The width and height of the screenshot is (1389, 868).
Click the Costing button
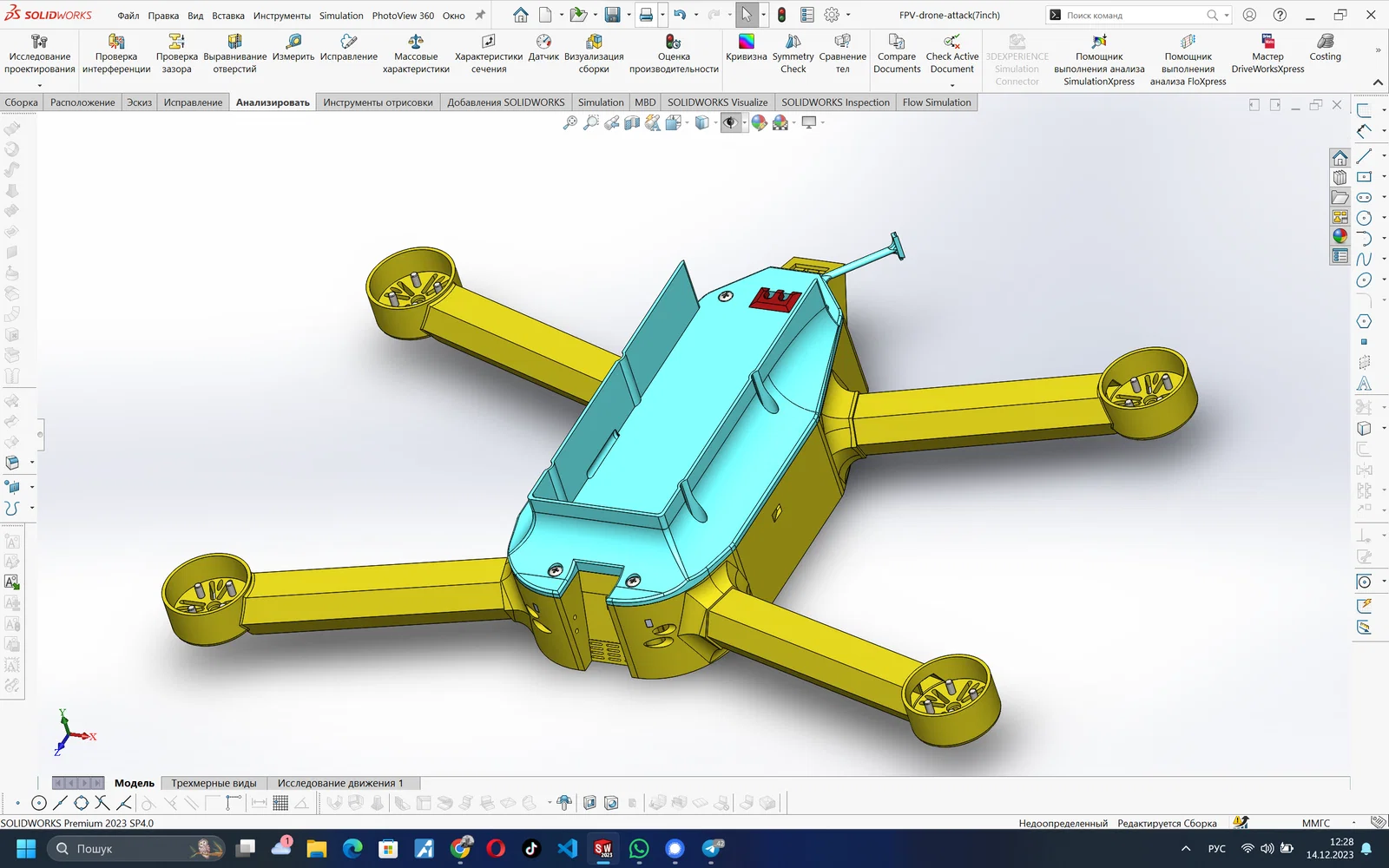click(1325, 49)
